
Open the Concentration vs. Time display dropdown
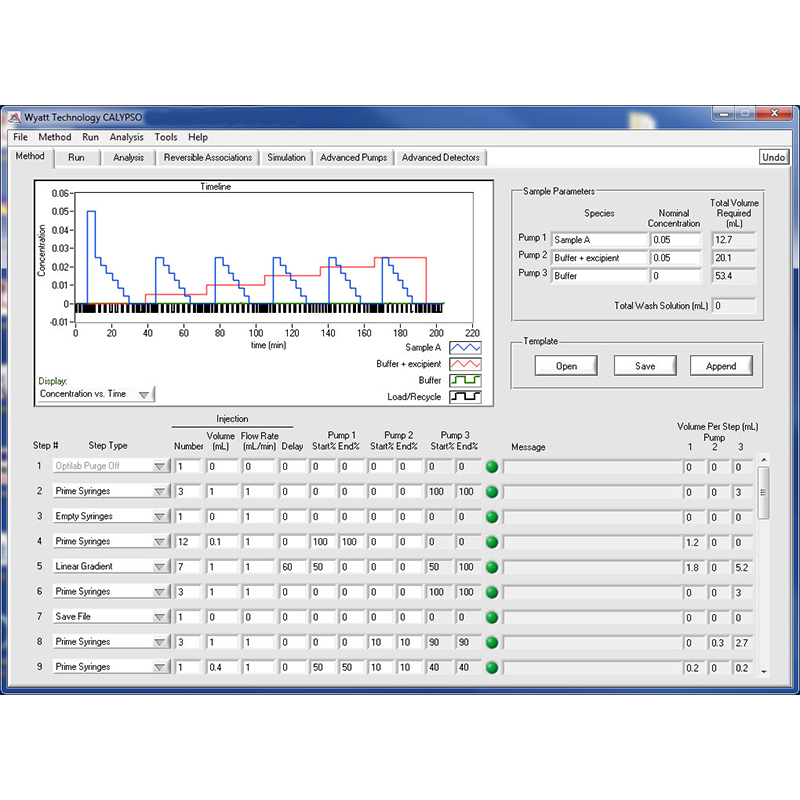coord(144,394)
